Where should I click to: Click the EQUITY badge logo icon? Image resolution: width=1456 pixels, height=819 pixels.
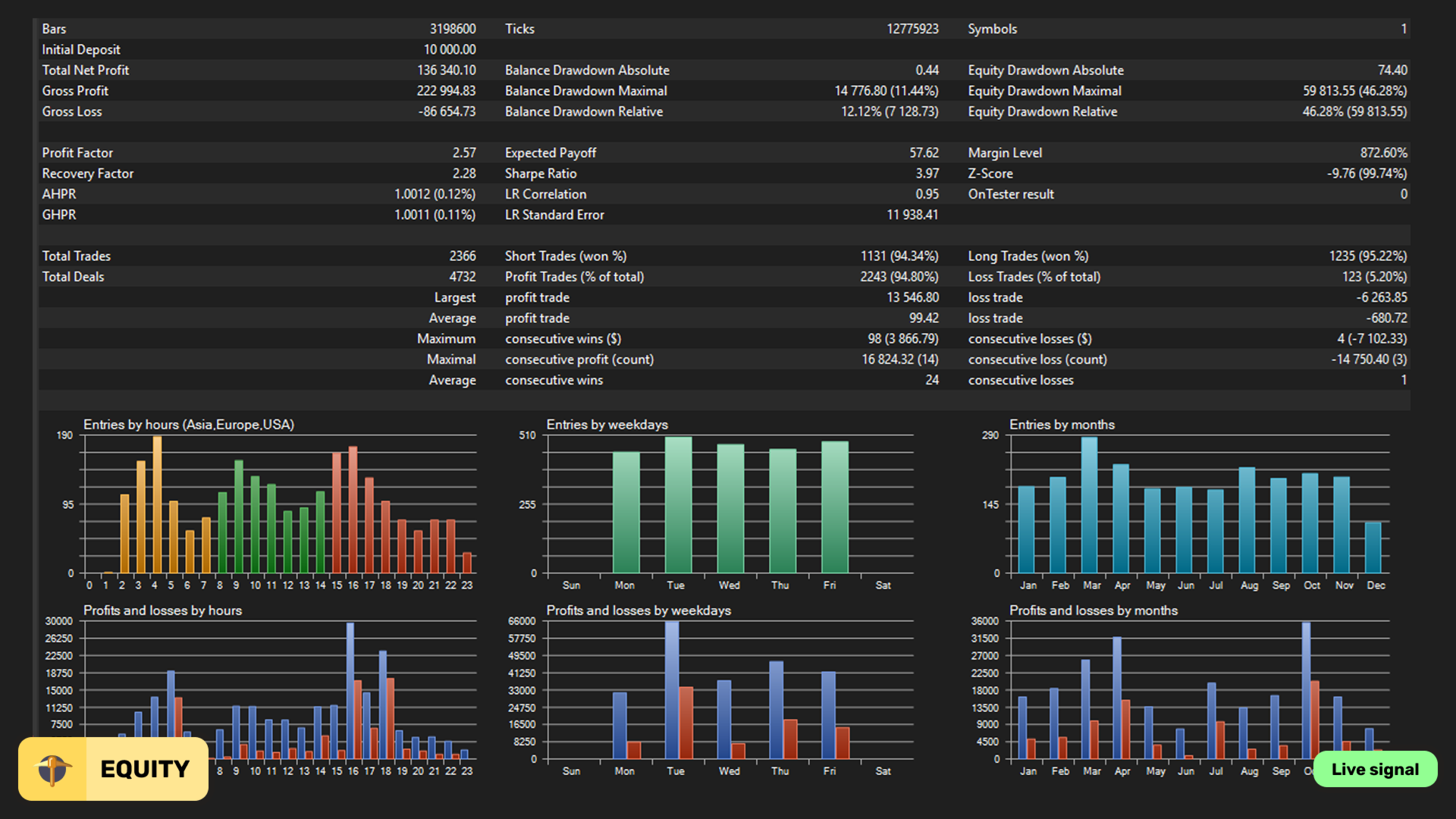click(54, 769)
